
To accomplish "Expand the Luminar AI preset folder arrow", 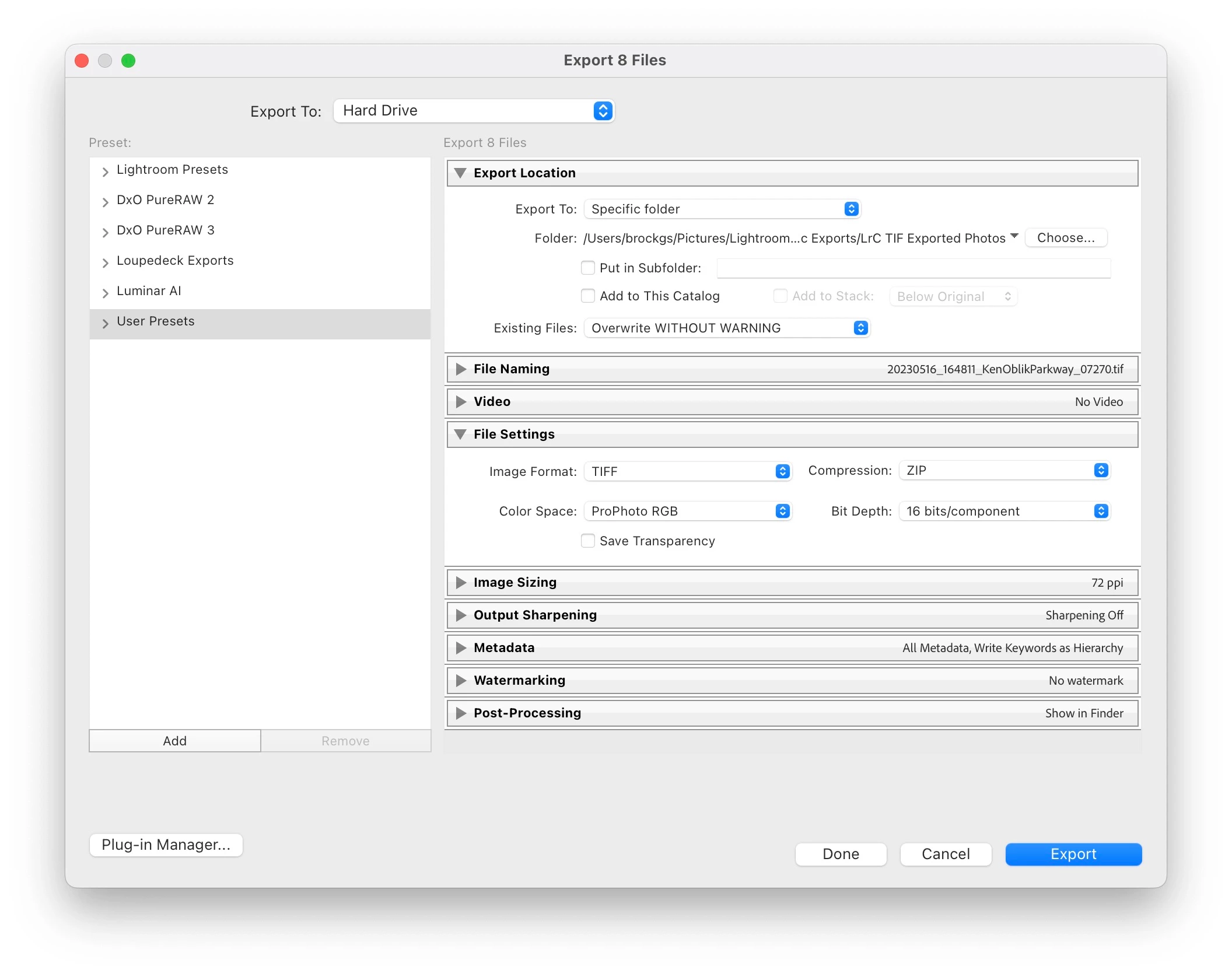I will 106,293.
